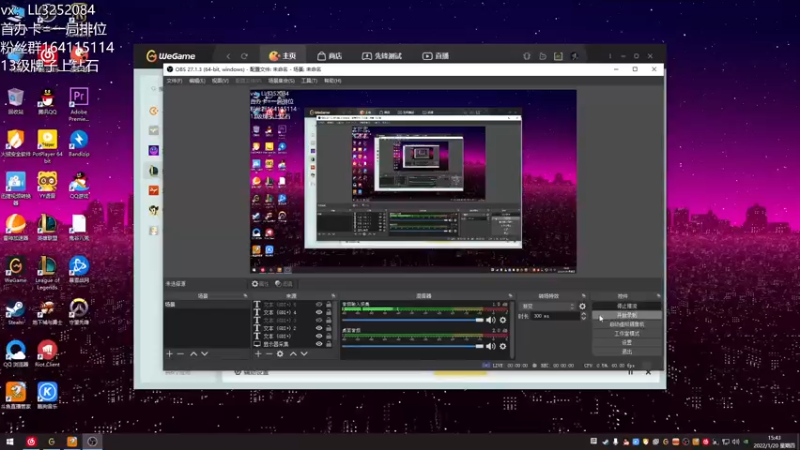Click 开始录制 button in OBS controls
800x450 pixels.
[627, 315]
